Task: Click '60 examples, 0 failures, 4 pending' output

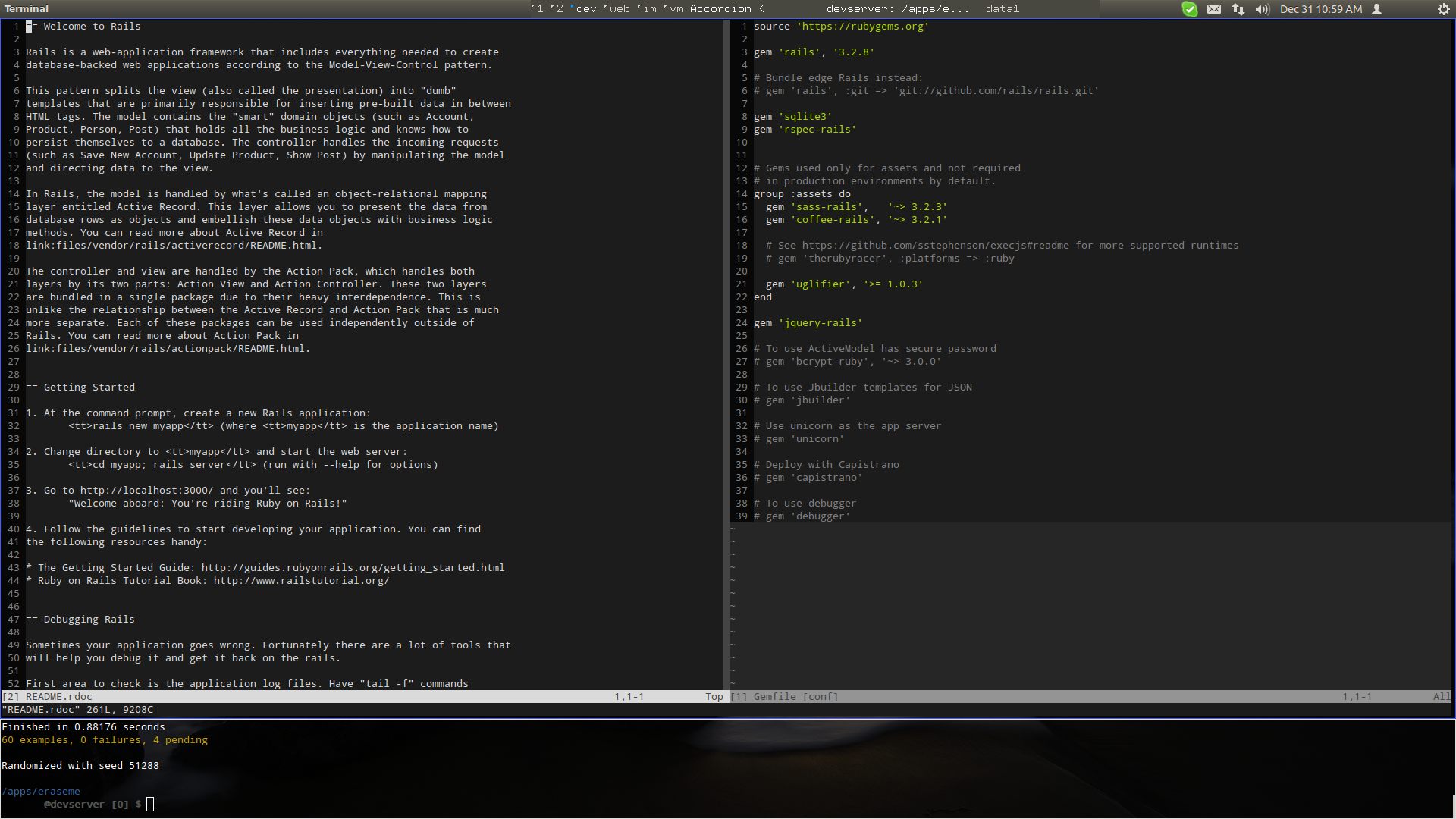Action: pyautogui.click(x=105, y=740)
